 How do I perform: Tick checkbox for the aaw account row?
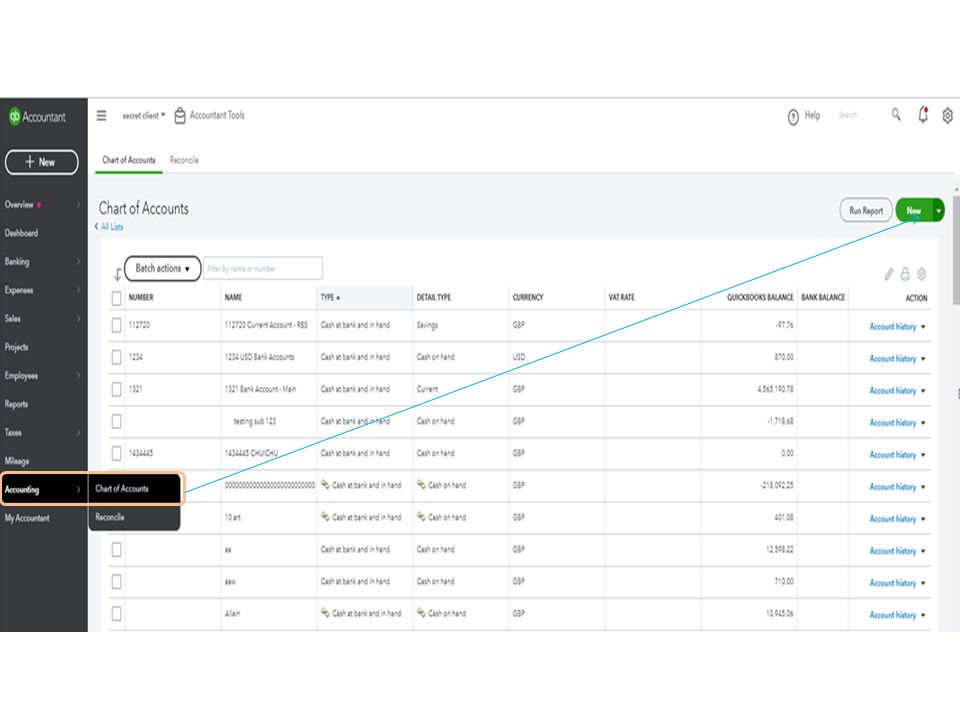coord(116,582)
